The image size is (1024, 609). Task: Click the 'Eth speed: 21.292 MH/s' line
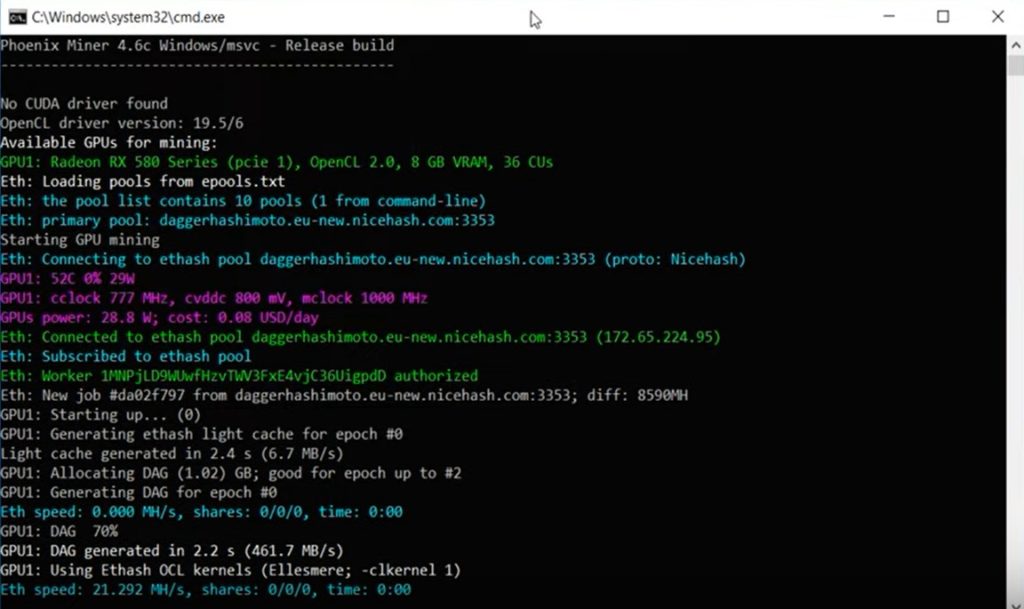(206, 590)
